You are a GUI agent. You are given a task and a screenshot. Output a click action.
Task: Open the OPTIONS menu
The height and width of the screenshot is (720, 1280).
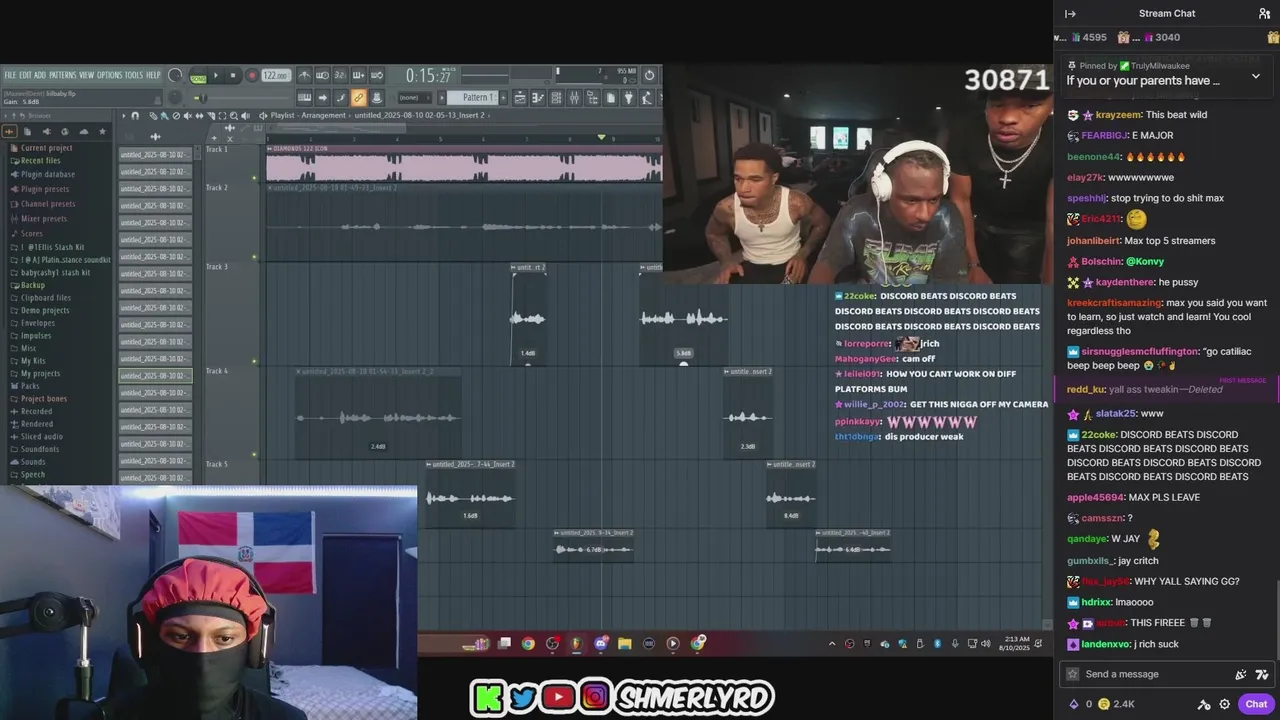coord(109,75)
